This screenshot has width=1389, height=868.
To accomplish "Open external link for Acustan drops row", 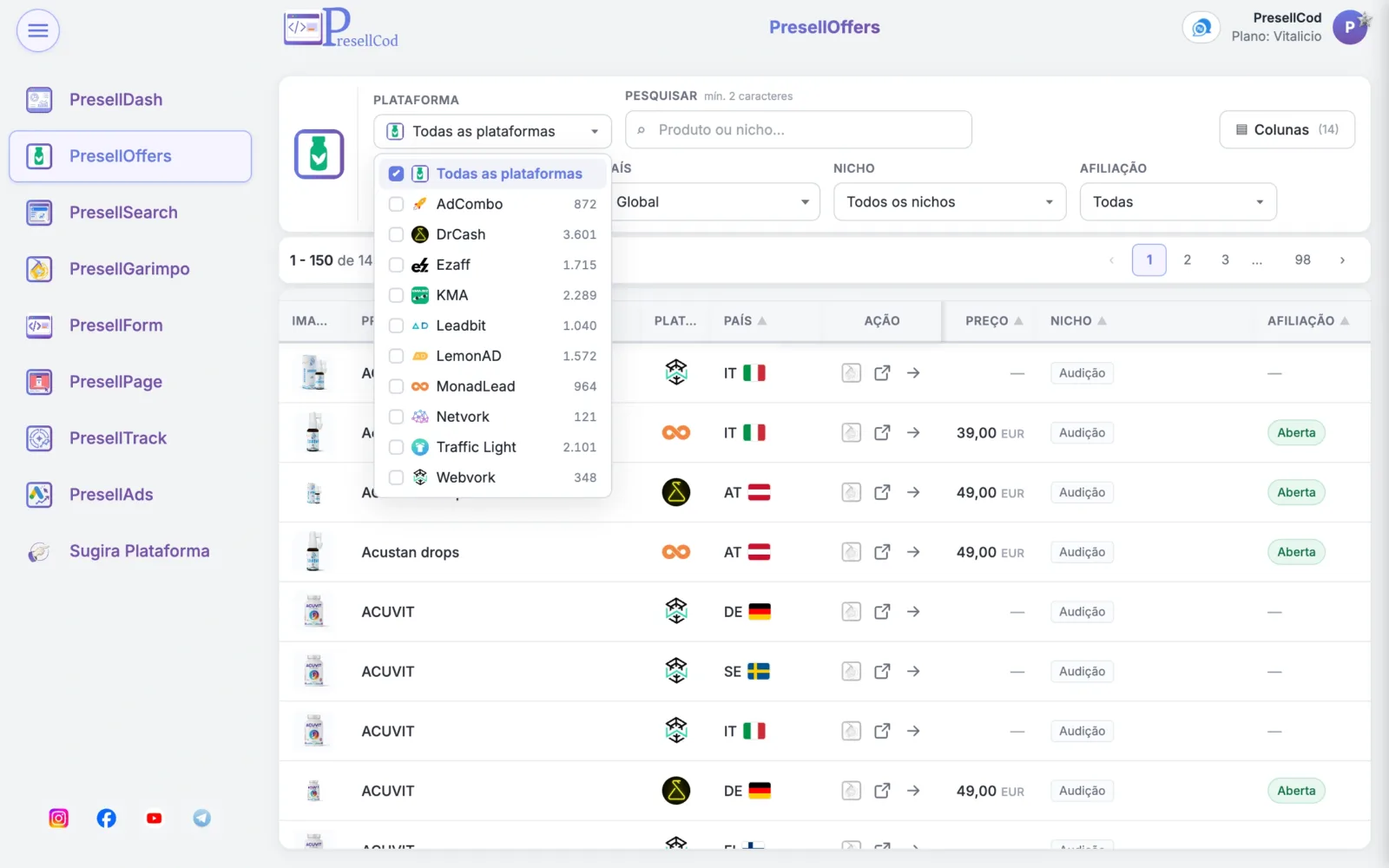I will coord(882,552).
